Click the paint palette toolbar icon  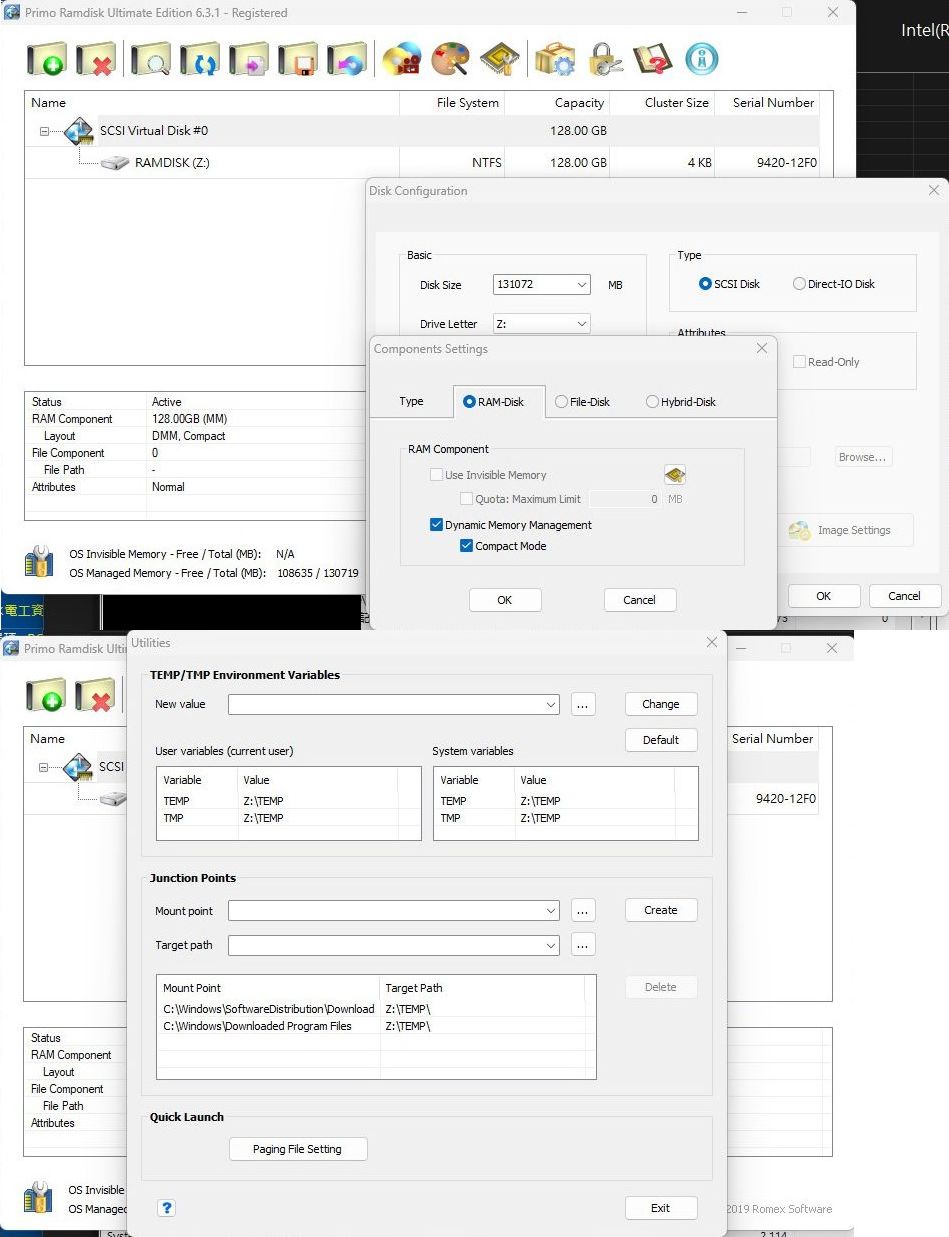(x=450, y=60)
